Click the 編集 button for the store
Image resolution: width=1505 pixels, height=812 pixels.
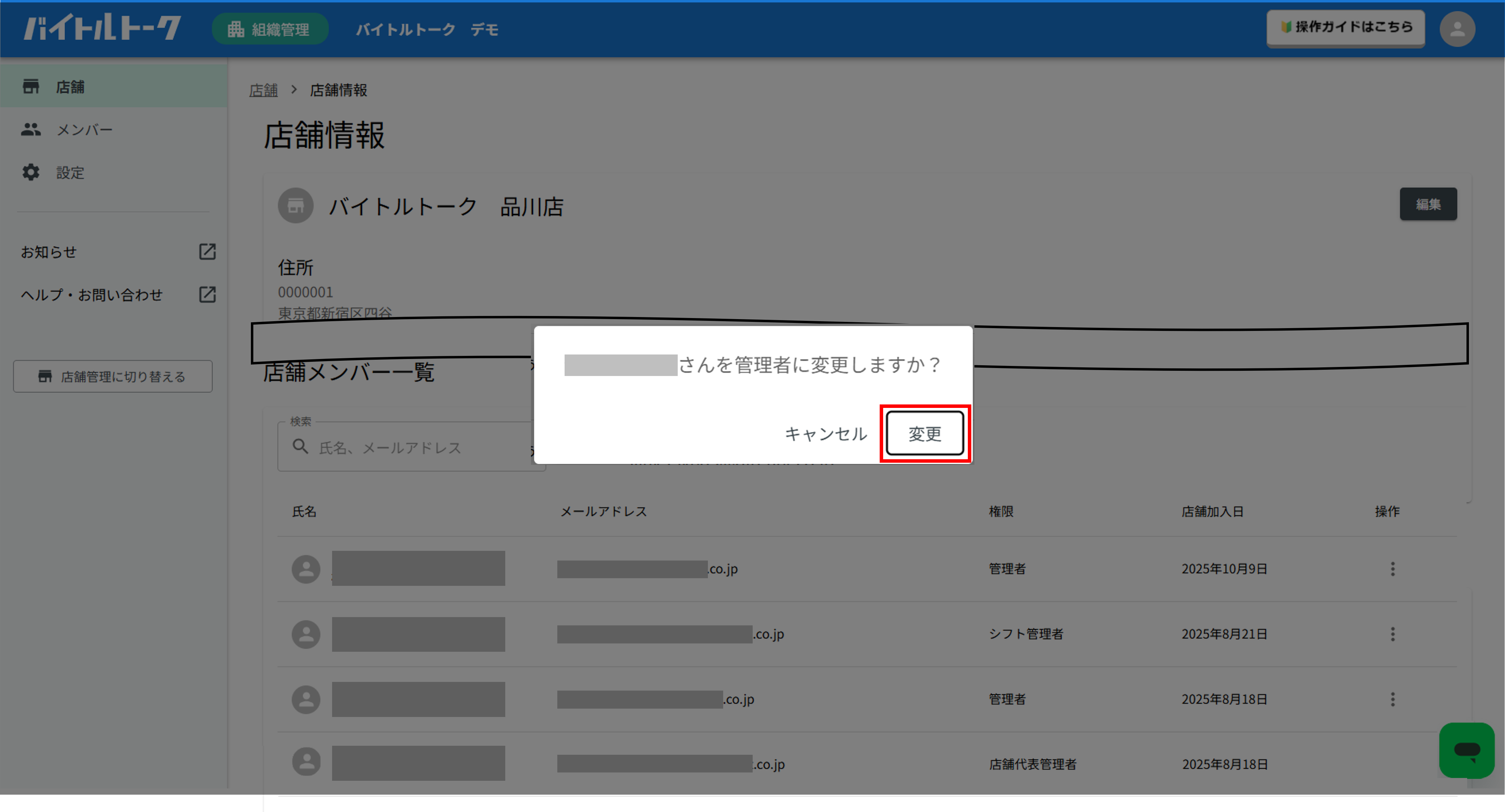pos(1428,204)
